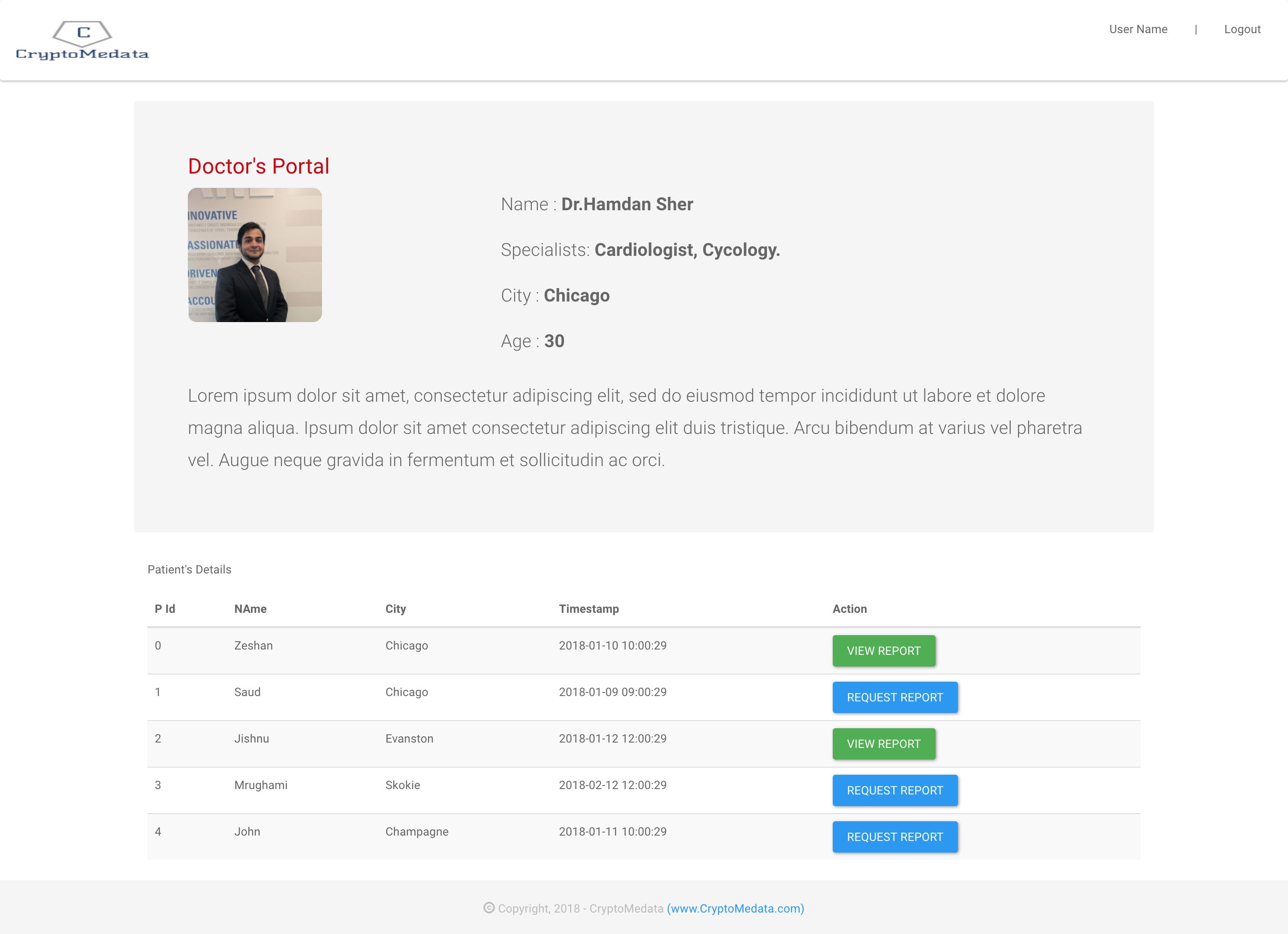Click the Logout link
The image size is (1288, 934).
coord(1242,30)
